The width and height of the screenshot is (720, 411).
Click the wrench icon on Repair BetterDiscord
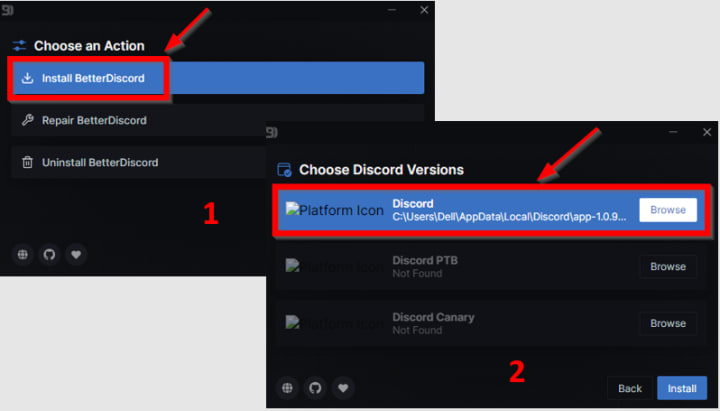click(28, 120)
